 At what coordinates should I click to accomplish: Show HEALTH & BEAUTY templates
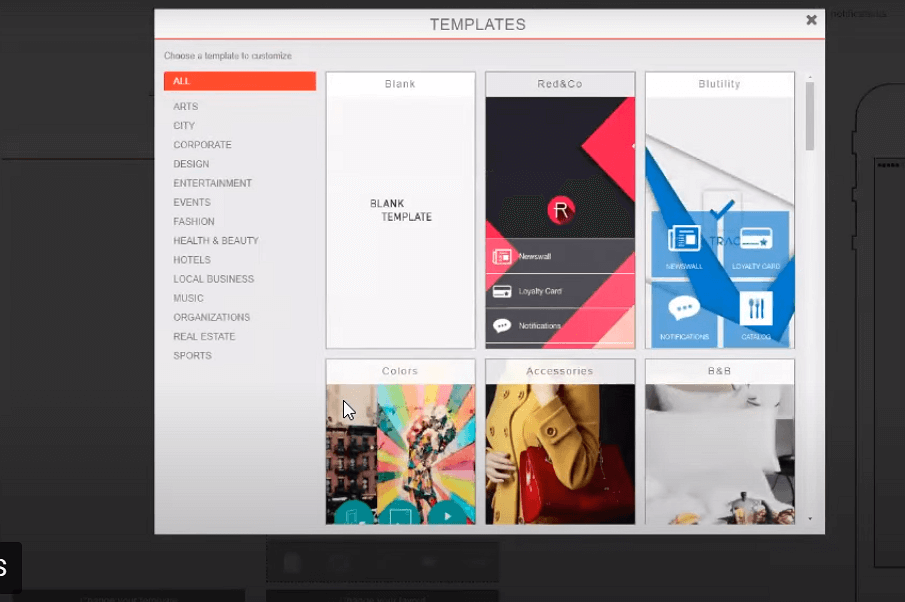[216, 241]
